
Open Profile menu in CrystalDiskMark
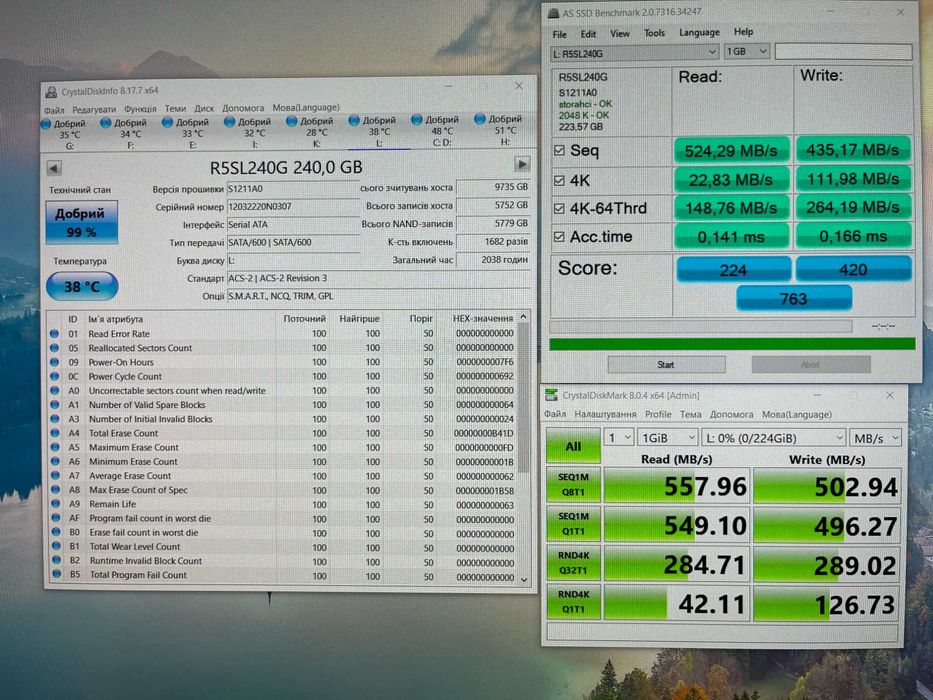pos(658,414)
